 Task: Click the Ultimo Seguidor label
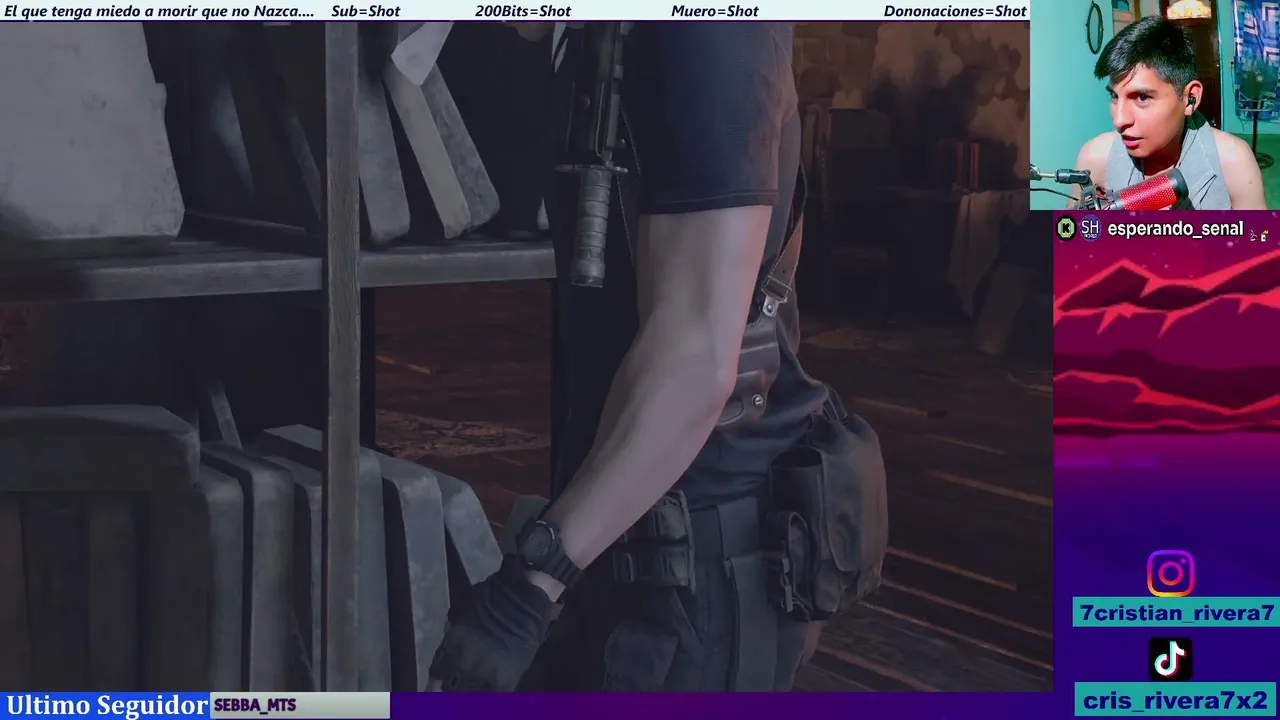pyautogui.click(x=106, y=705)
